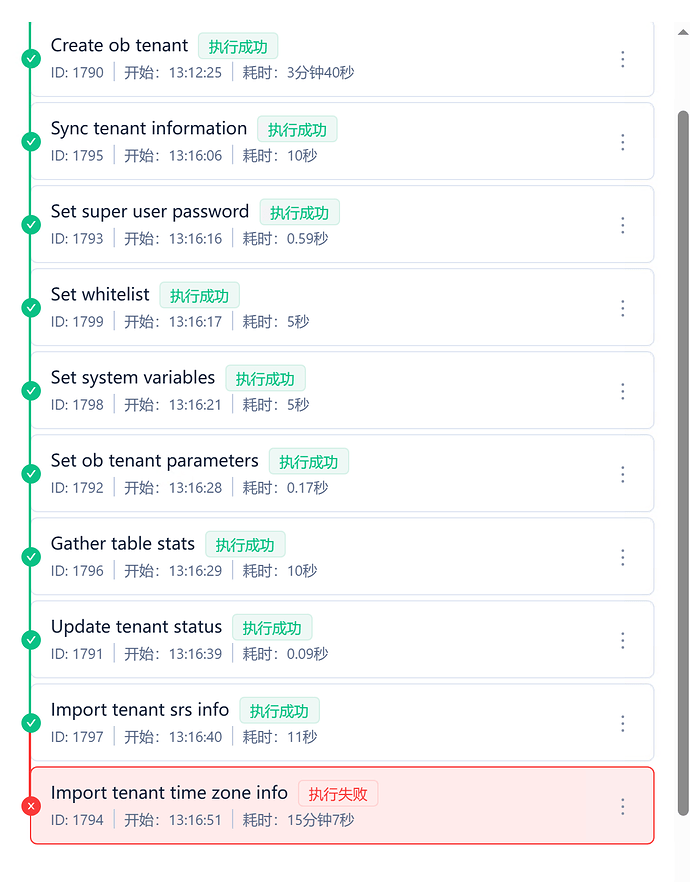Expand options for Update tenant status task
The image size is (690, 882).
pos(622,640)
